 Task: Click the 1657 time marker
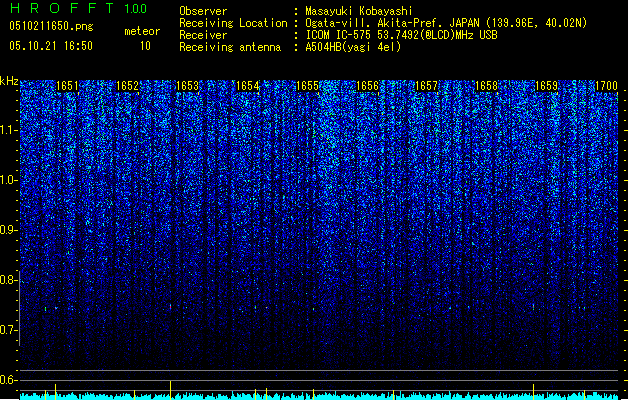(426, 86)
